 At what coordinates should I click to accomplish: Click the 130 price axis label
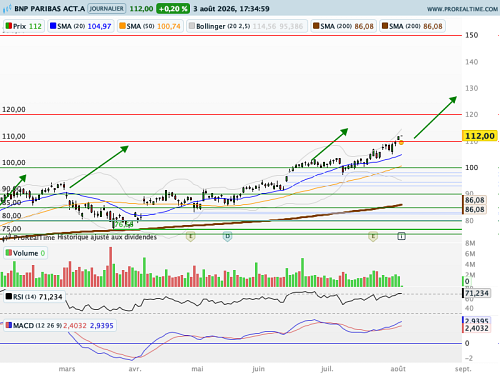pyautogui.click(x=472, y=88)
